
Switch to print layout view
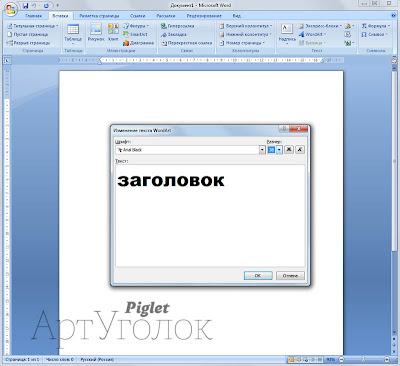click(291, 360)
